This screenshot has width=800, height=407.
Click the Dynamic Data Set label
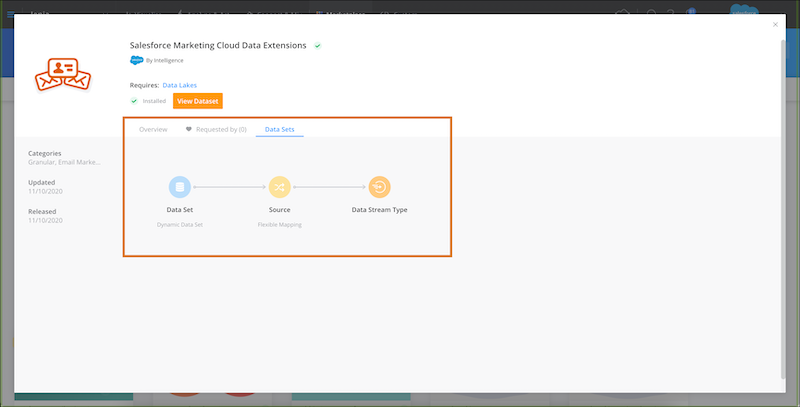tap(180, 224)
